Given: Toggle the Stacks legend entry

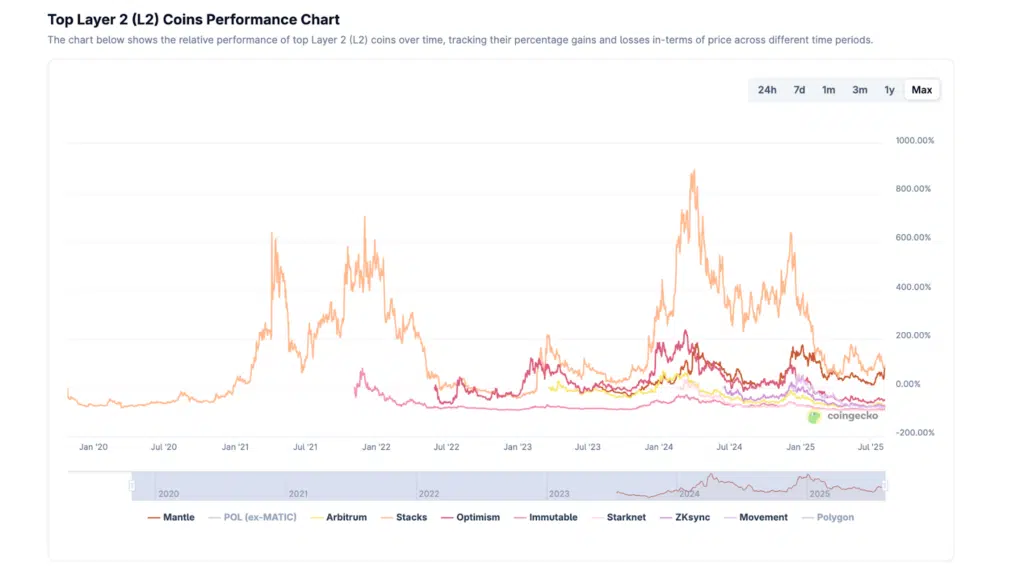Looking at the screenshot, I should [403, 518].
